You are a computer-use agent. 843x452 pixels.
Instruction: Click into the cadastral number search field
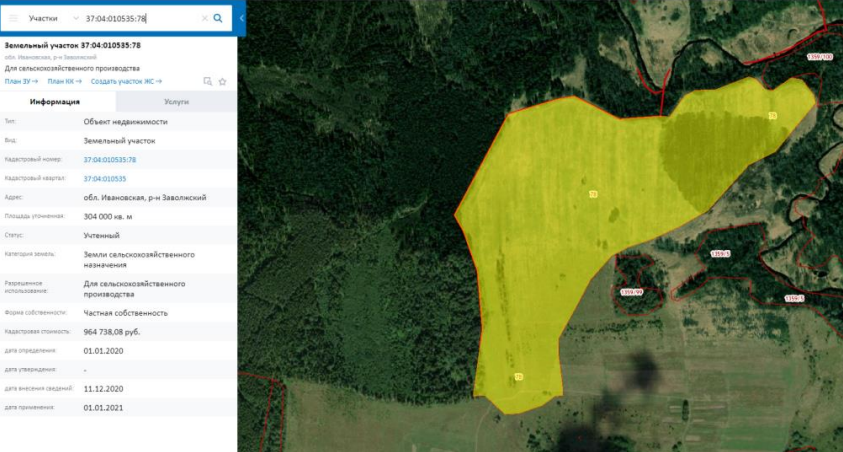tap(142, 18)
